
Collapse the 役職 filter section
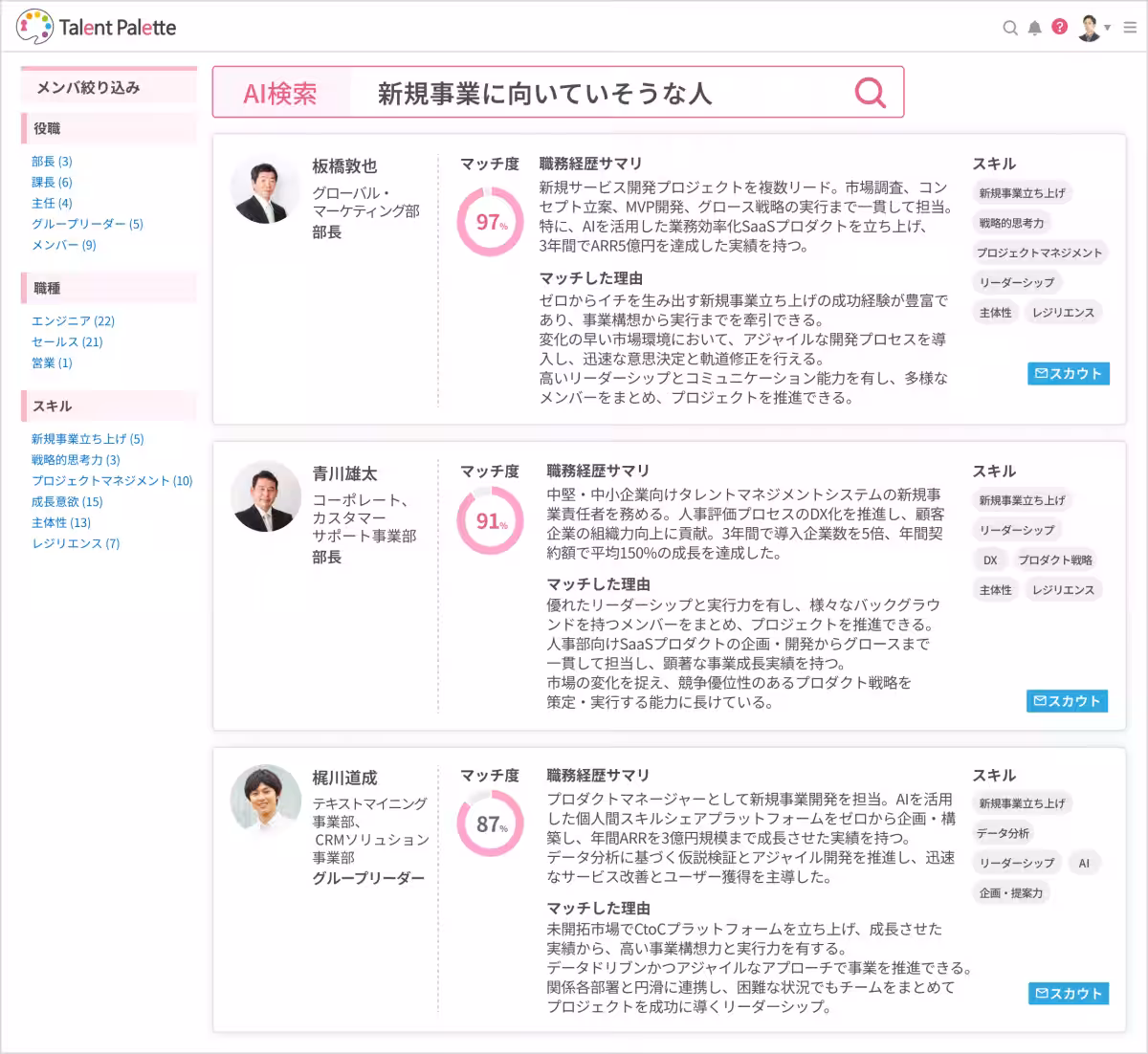108,128
